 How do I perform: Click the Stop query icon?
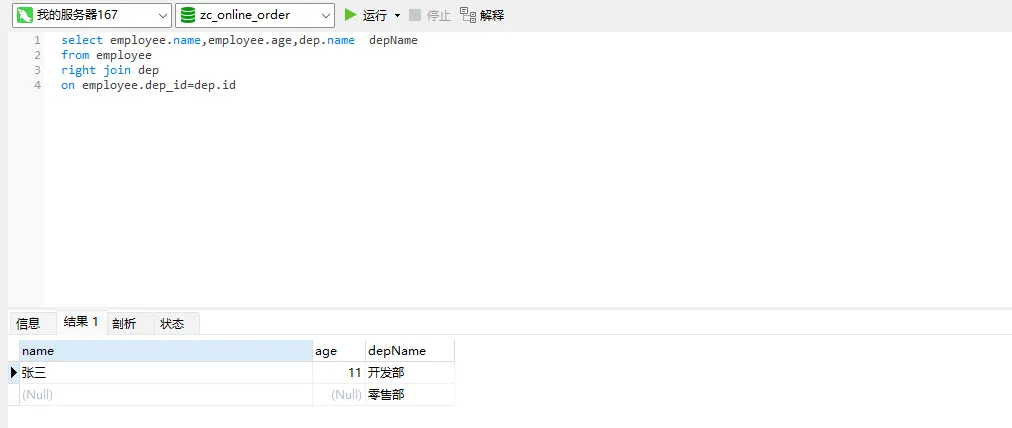[415, 15]
